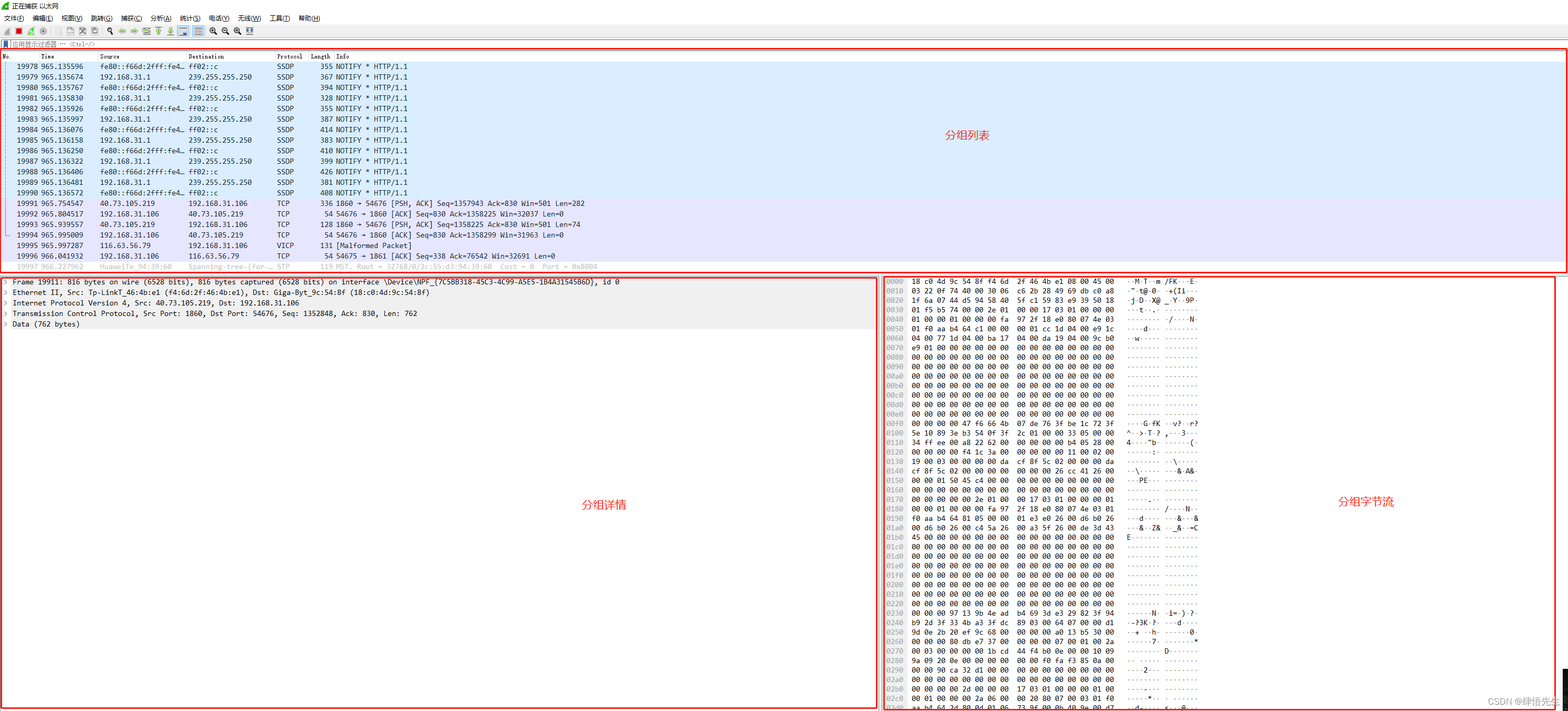This screenshot has height=711, width=1568.
Task: Open the 捕获(C) menu
Action: tap(132, 18)
